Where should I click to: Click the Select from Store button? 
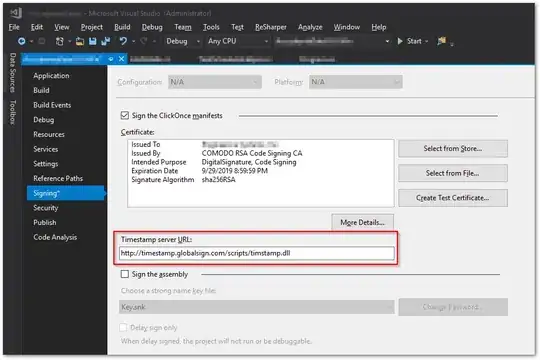point(453,148)
